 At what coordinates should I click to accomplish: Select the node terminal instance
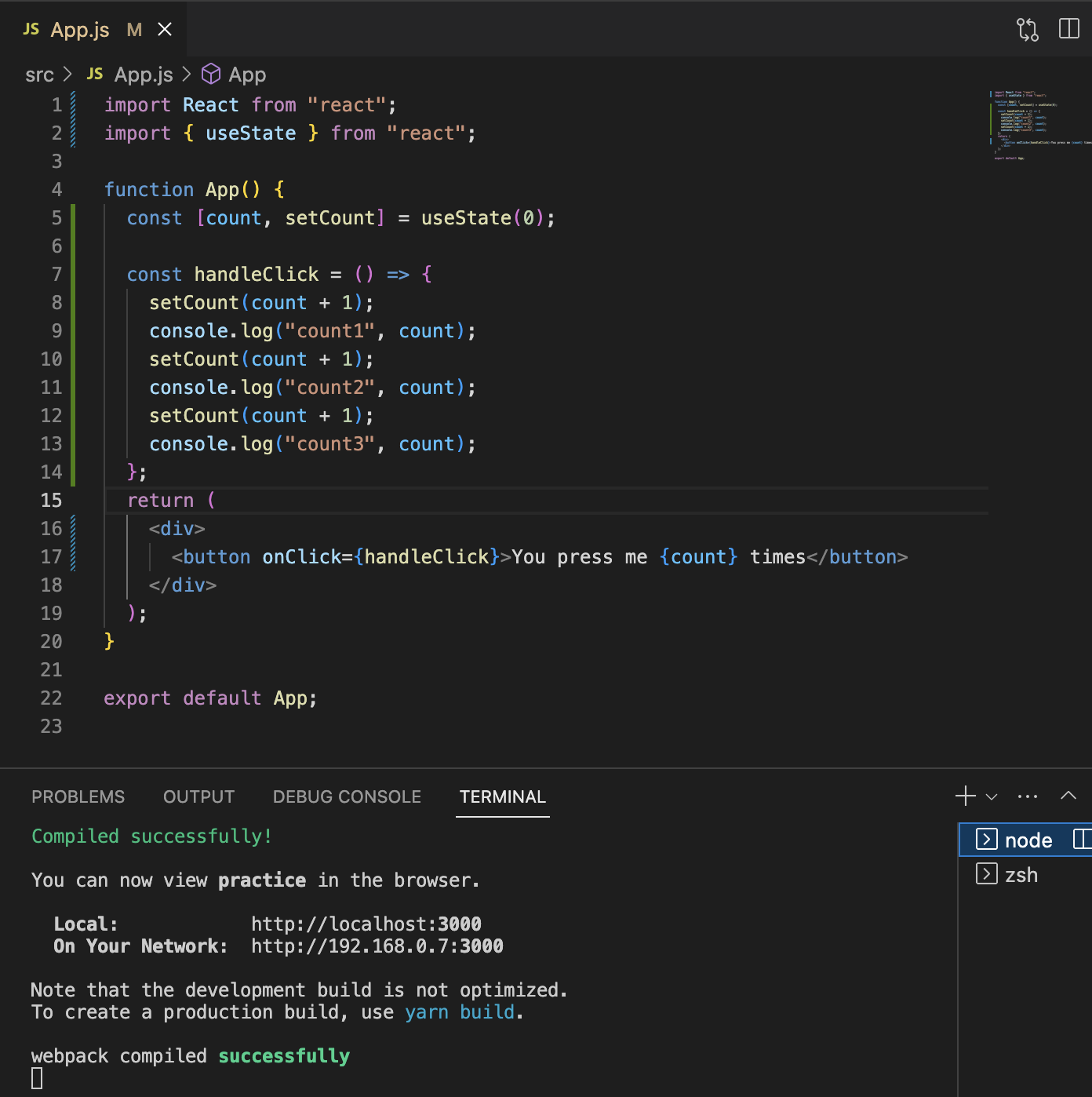coord(1026,840)
